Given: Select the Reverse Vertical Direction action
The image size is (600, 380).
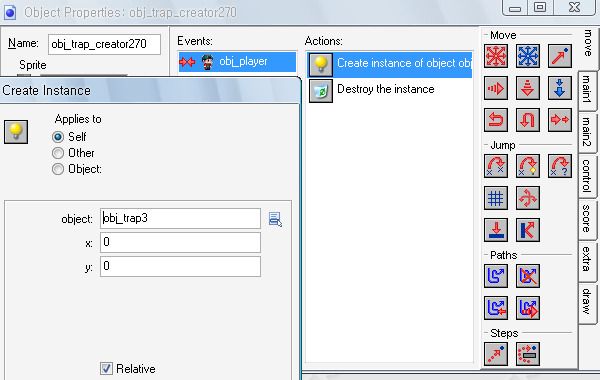Looking at the screenshot, I should click(528, 120).
